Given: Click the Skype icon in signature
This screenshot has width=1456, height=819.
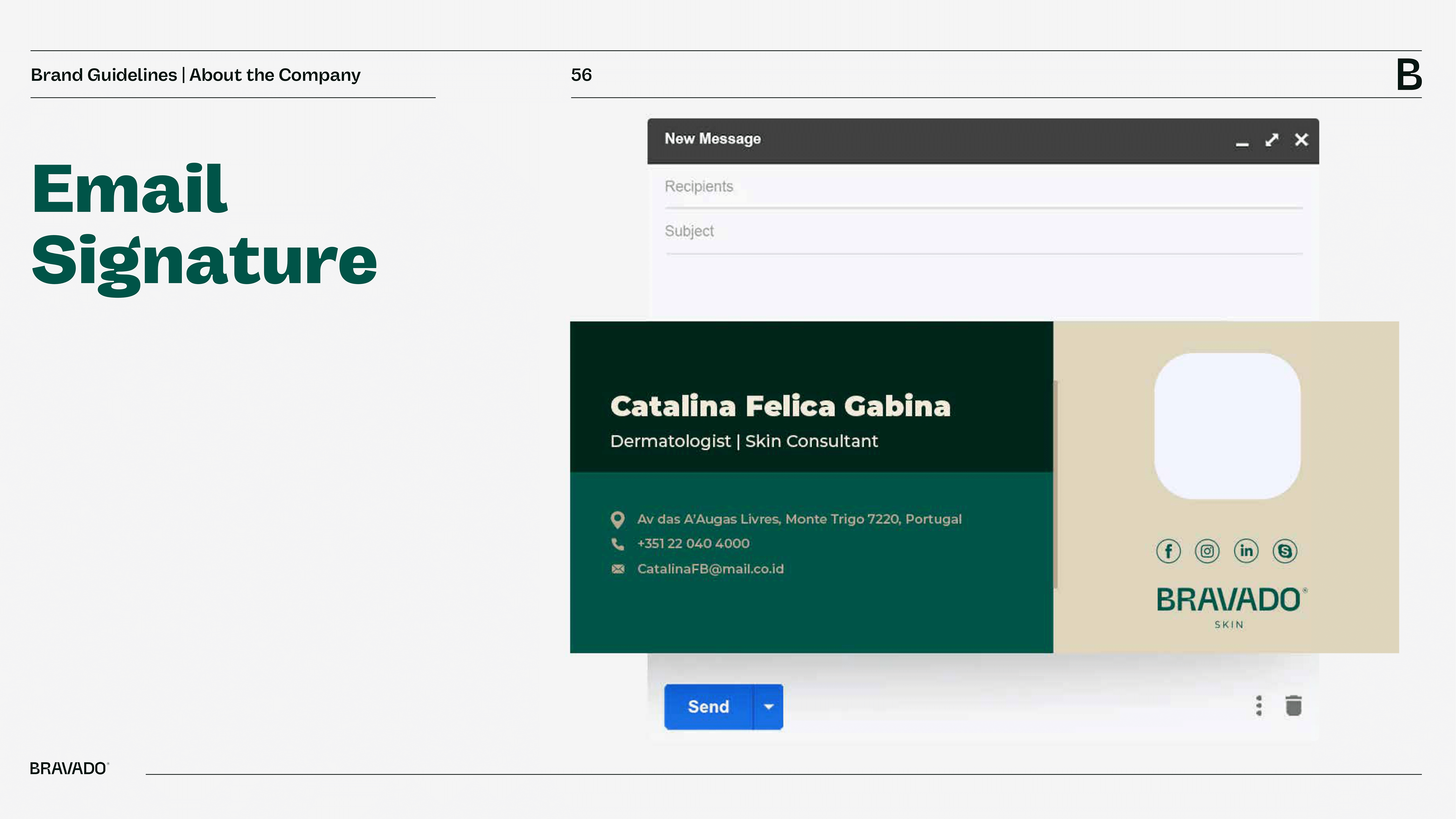Looking at the screenshot, I should (1285, 551).
